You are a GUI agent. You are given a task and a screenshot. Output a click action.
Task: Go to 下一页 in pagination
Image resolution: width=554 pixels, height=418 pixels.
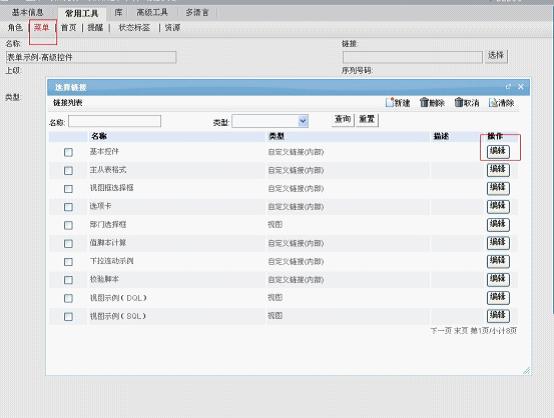(441, 331)
